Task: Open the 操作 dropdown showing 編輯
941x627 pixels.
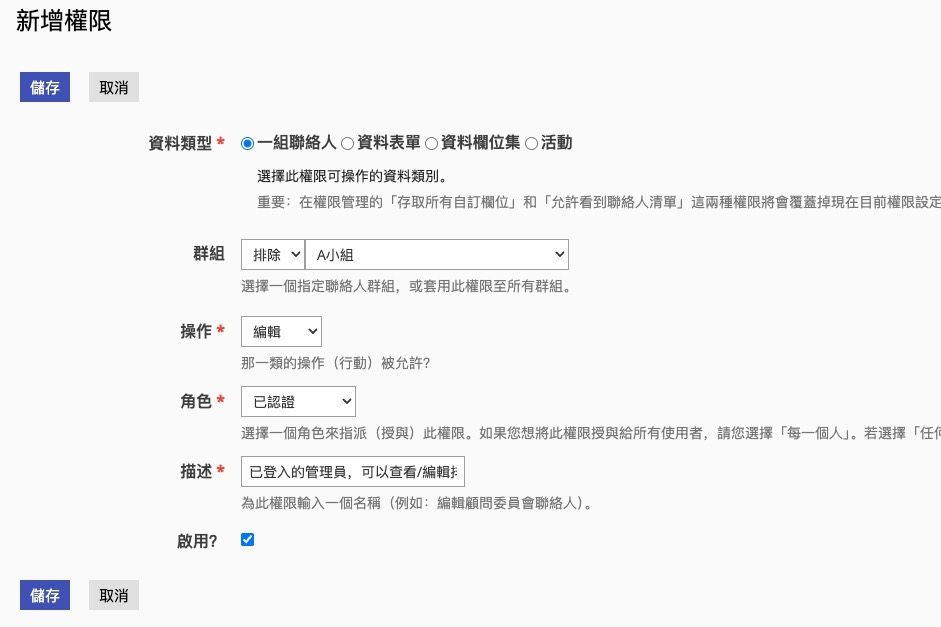Action: [281, 331]
